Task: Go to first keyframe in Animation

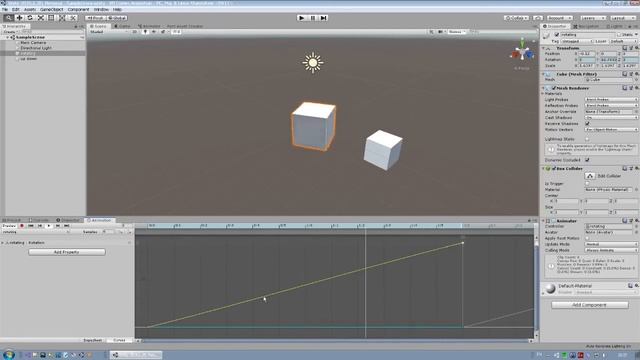Action: (31, 226)
